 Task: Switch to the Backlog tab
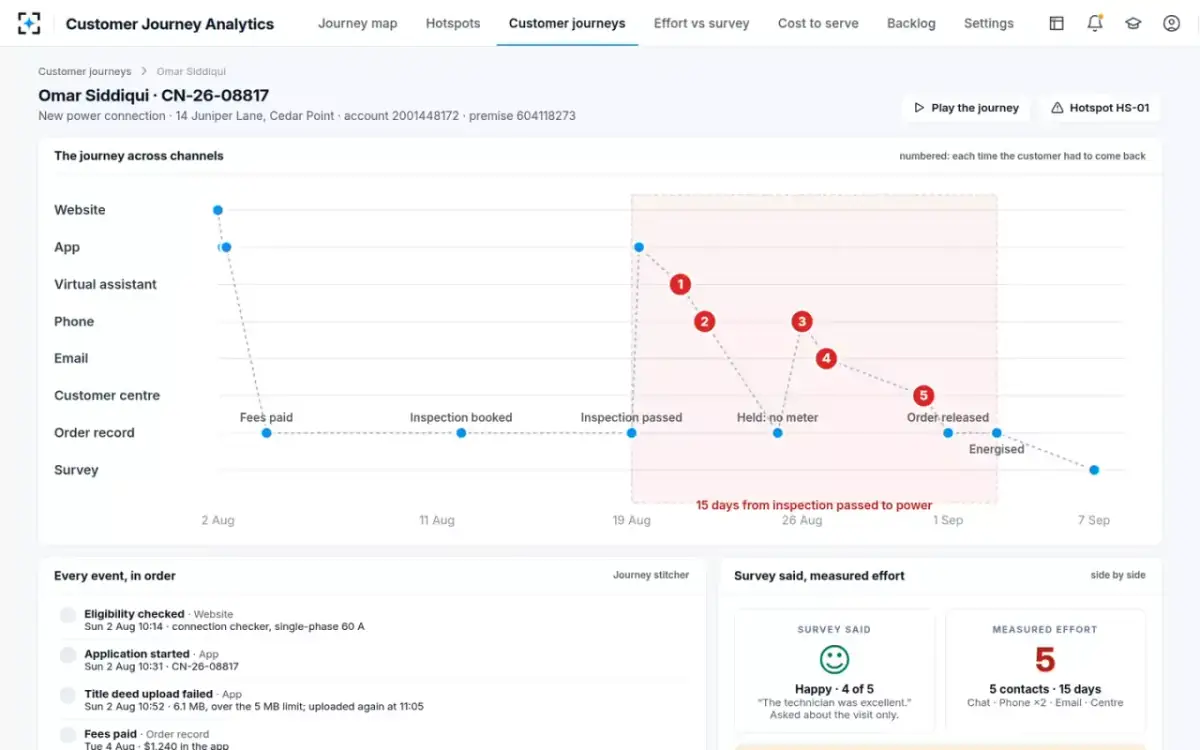tap(911, 23)
